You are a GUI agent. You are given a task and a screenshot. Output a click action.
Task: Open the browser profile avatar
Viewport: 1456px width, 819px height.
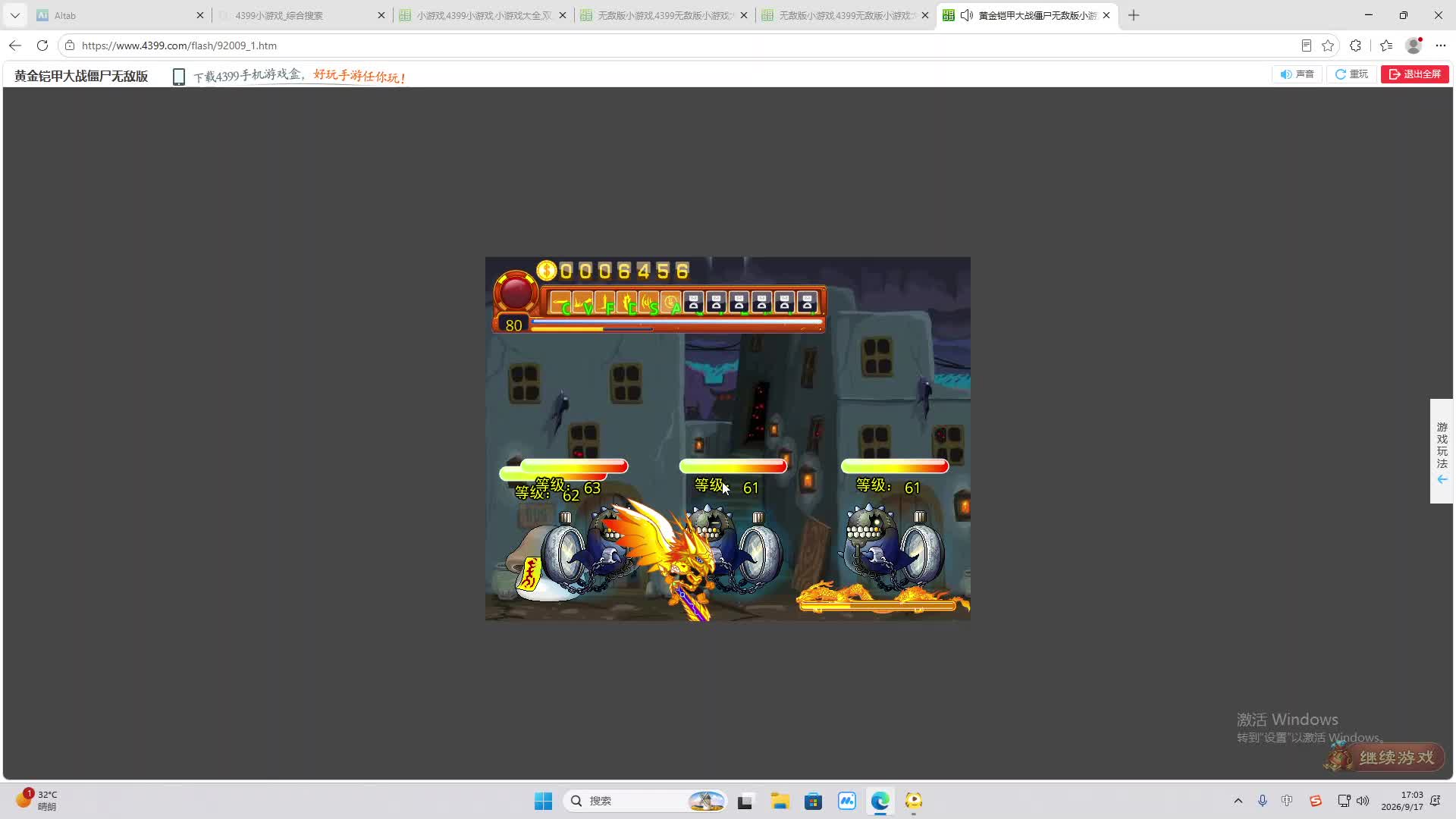1414,45
